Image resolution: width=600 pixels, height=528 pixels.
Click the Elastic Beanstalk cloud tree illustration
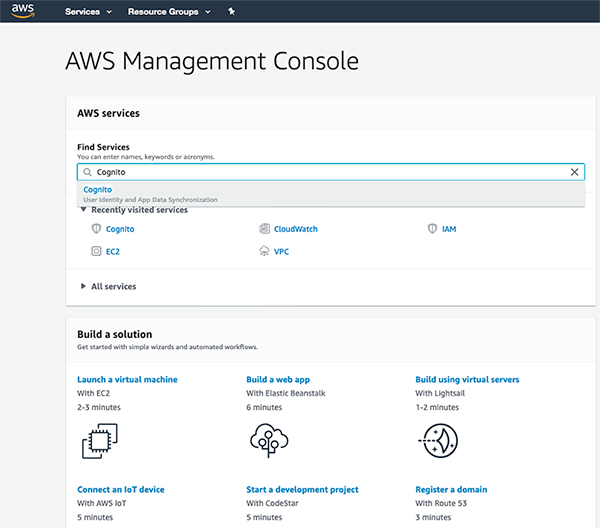coord(269,440)
